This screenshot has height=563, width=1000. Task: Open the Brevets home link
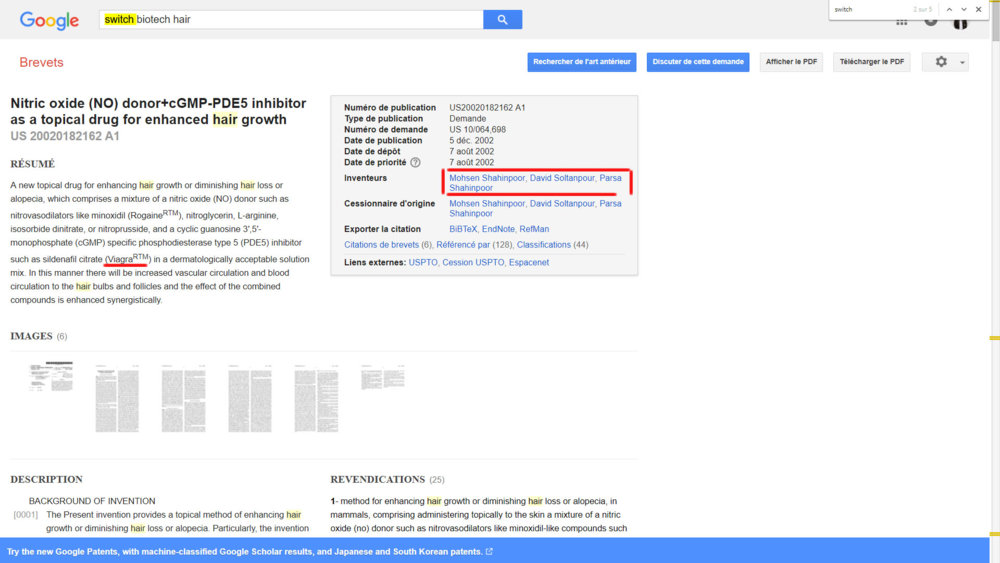[41, 62]
